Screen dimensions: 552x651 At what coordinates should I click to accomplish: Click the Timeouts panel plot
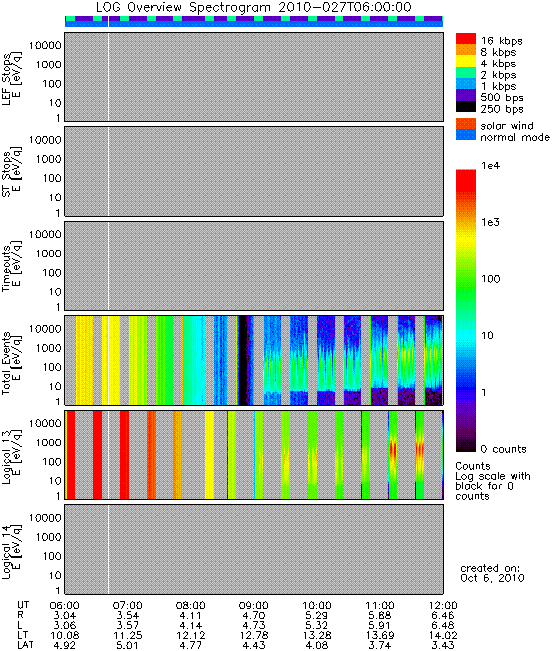pyautogui.click(x=254, y=266)
